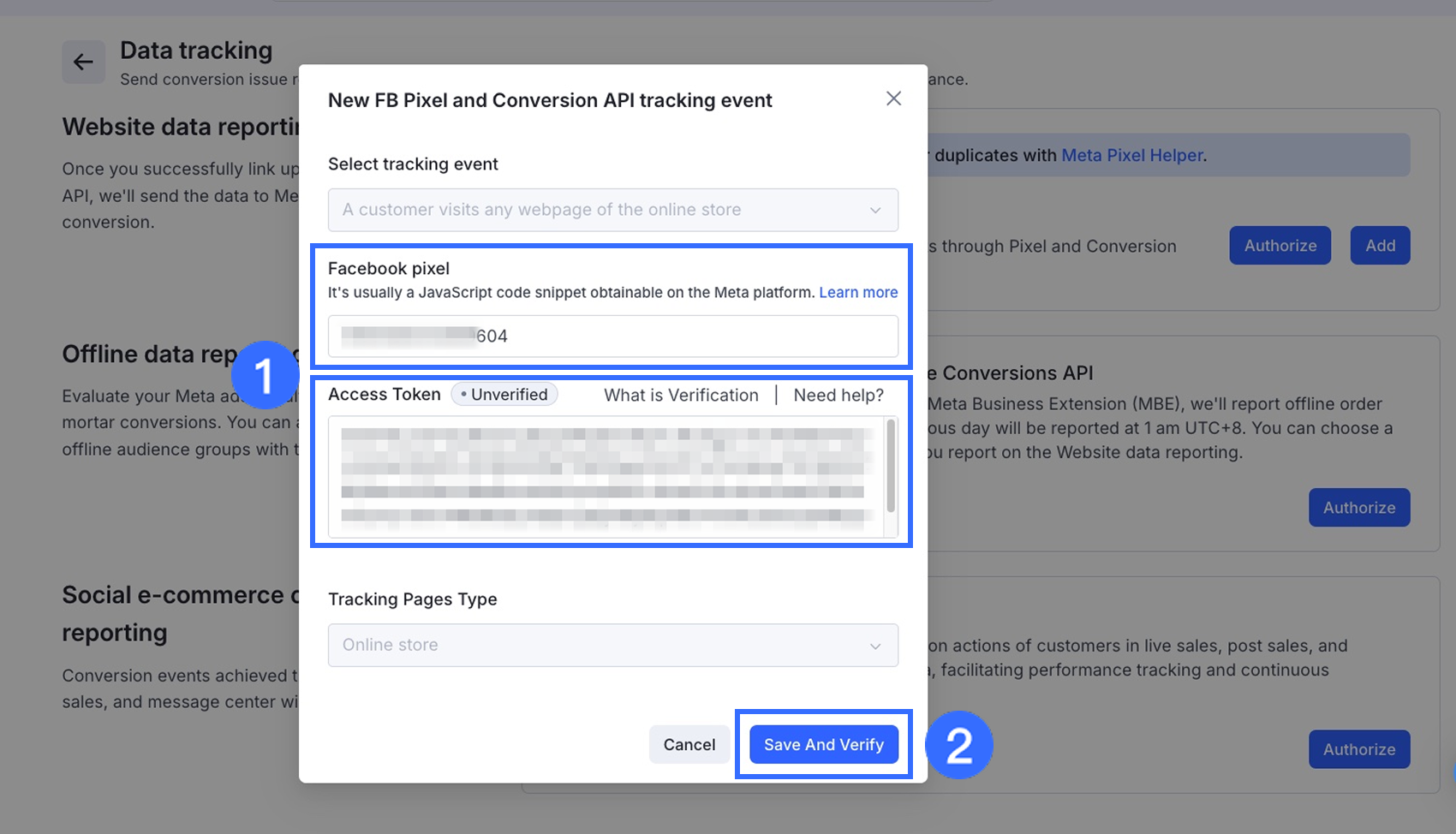Screen dimensions: 1456x834
Task: Open the What is Verification link
Action: [x=681, y=395]
